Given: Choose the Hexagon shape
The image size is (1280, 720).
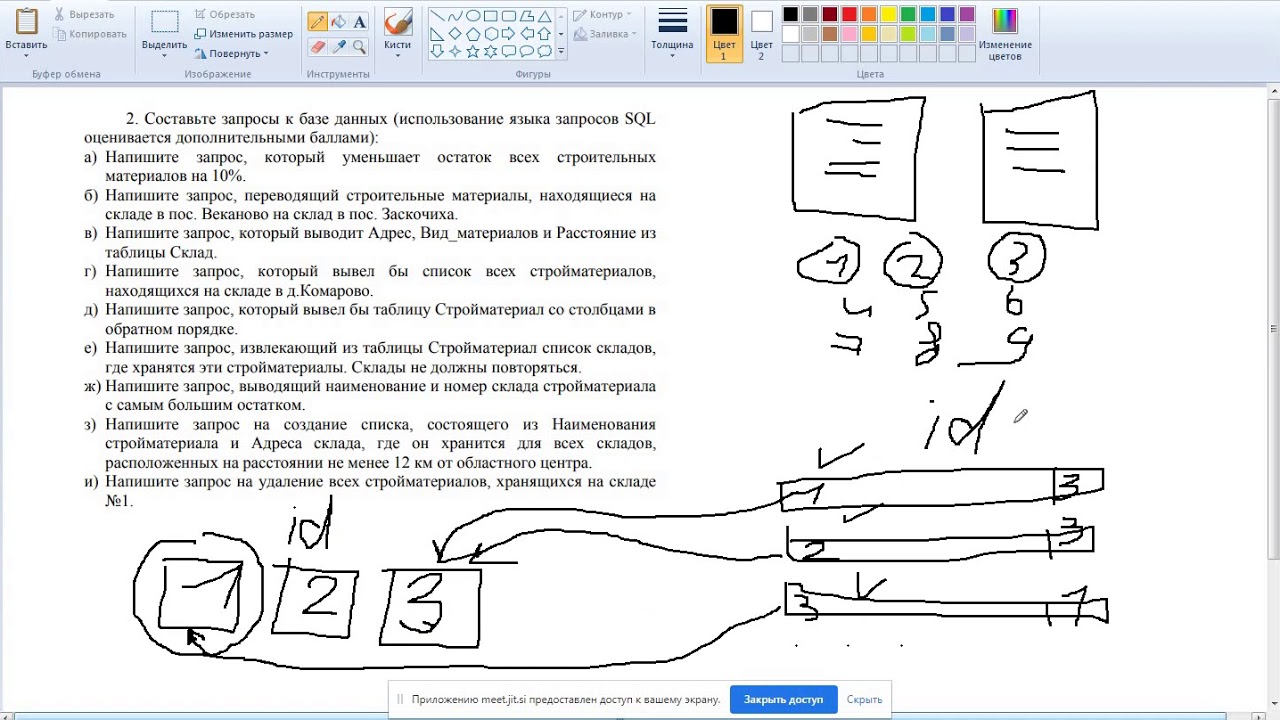Looking at the screenshot, I should coord(490,34).
